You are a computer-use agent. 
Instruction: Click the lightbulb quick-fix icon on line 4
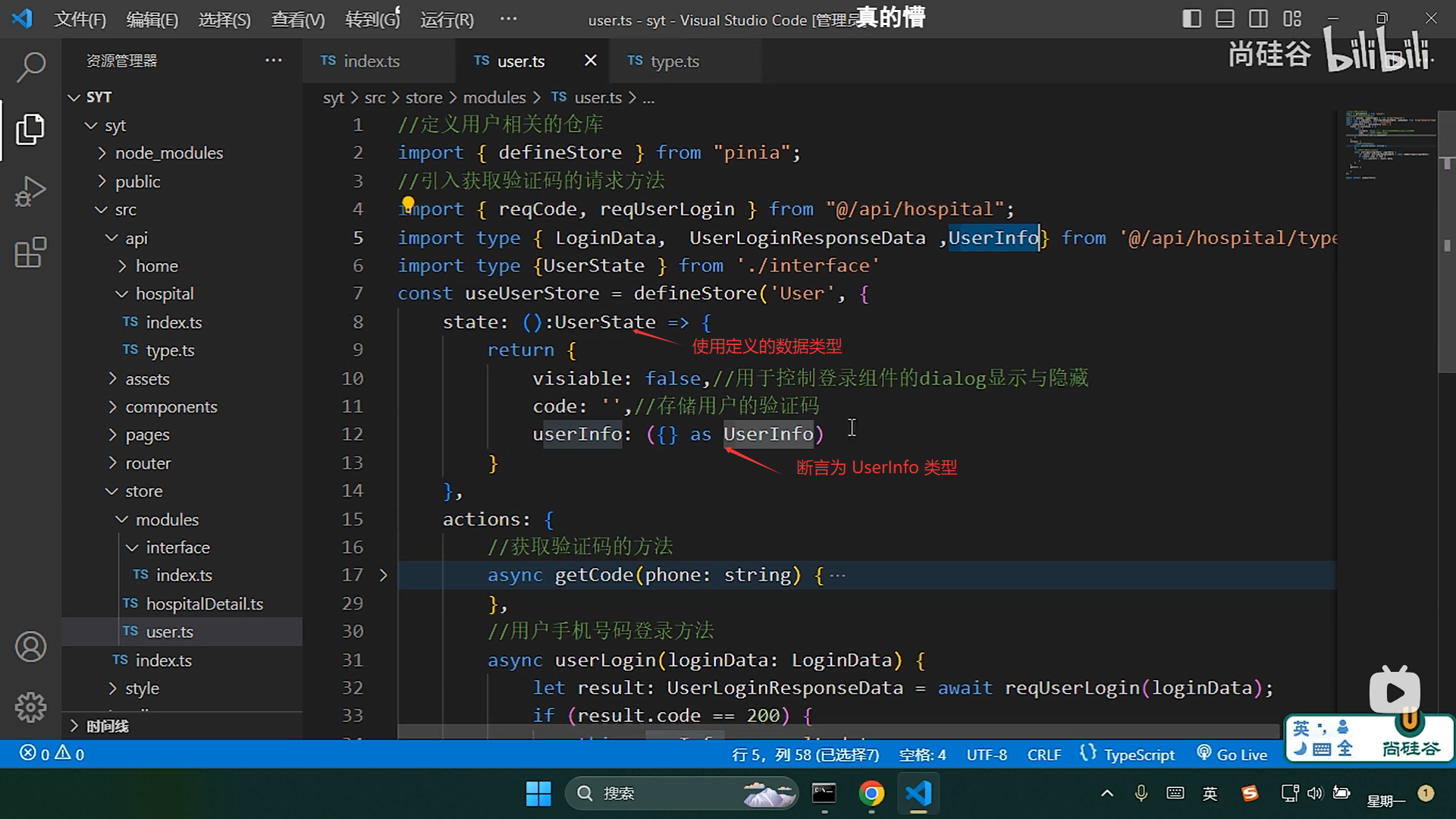click(x=408, y=203)
